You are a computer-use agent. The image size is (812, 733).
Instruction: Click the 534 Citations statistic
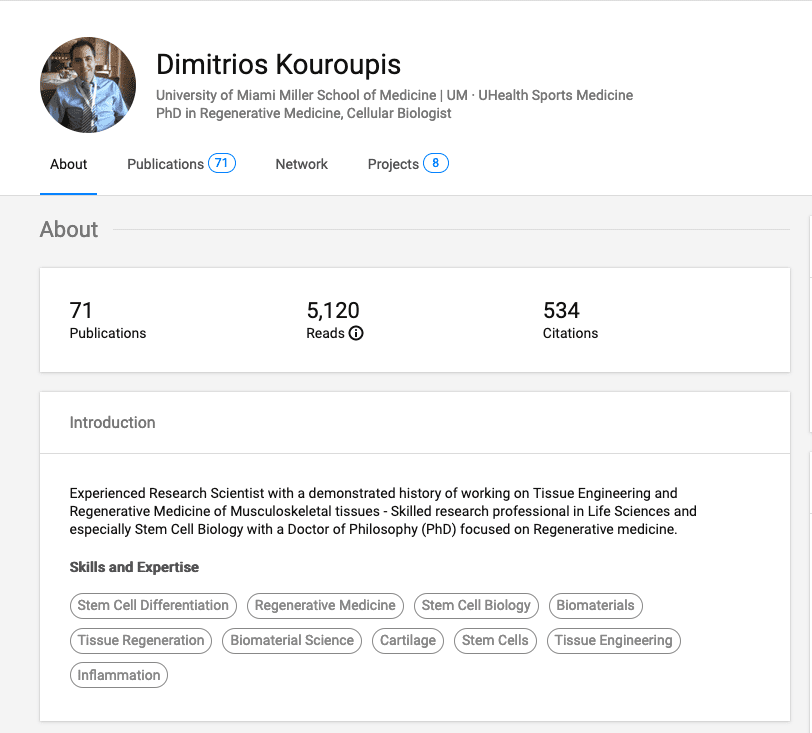pos(570,320)
